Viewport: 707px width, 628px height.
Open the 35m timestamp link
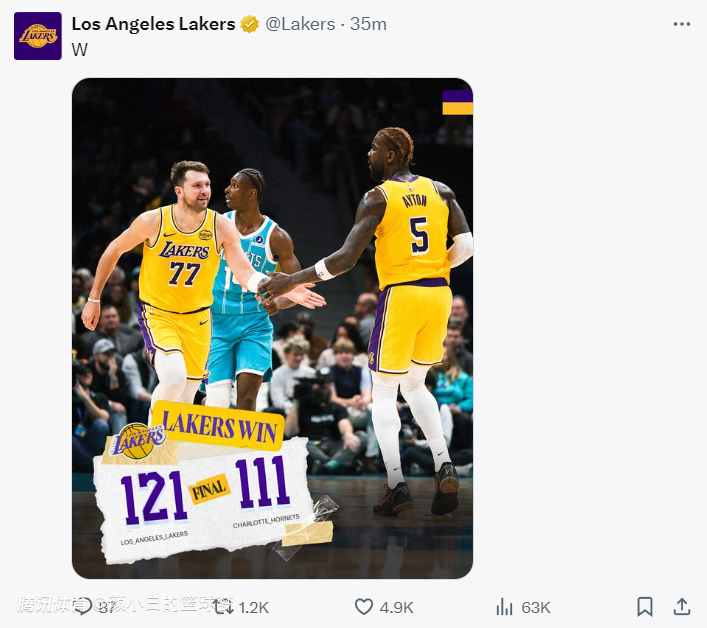368,24
